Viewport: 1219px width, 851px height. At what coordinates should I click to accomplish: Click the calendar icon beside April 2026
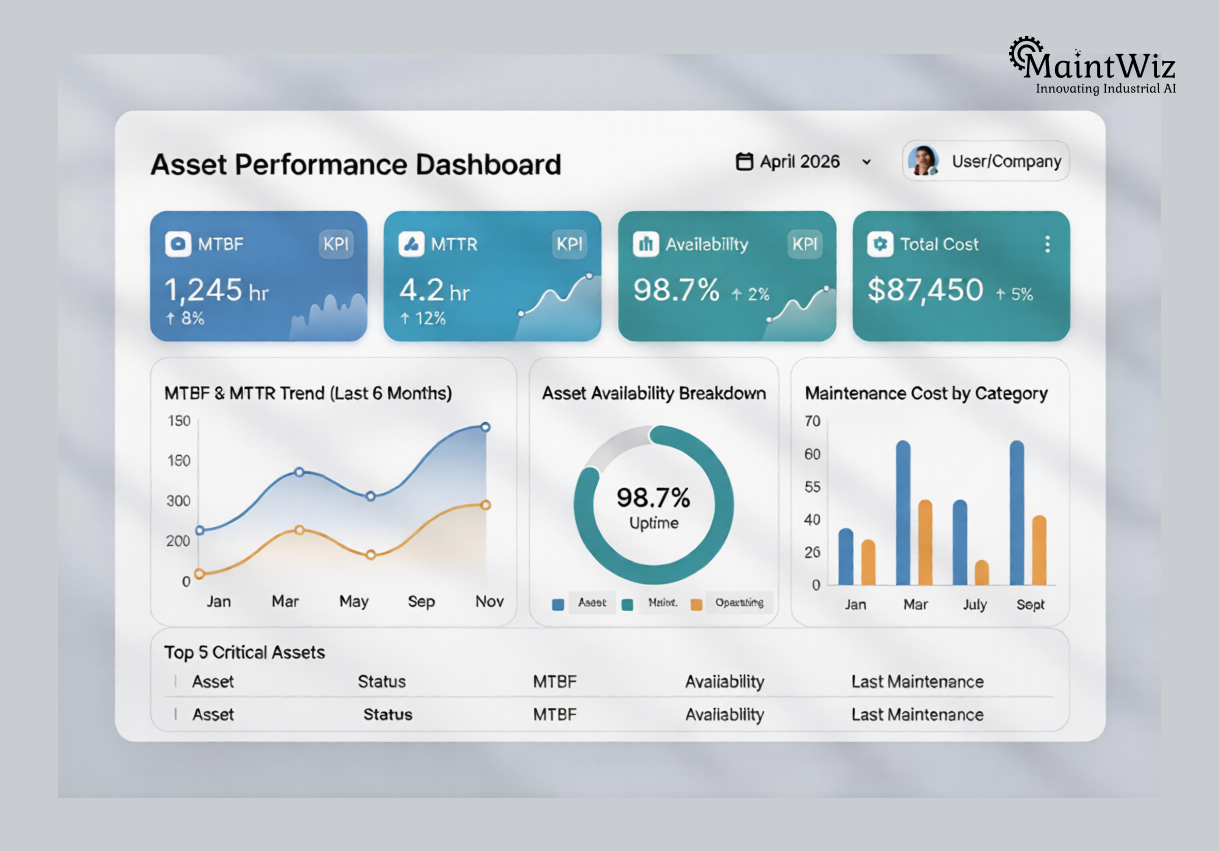(x=743, y=161)
